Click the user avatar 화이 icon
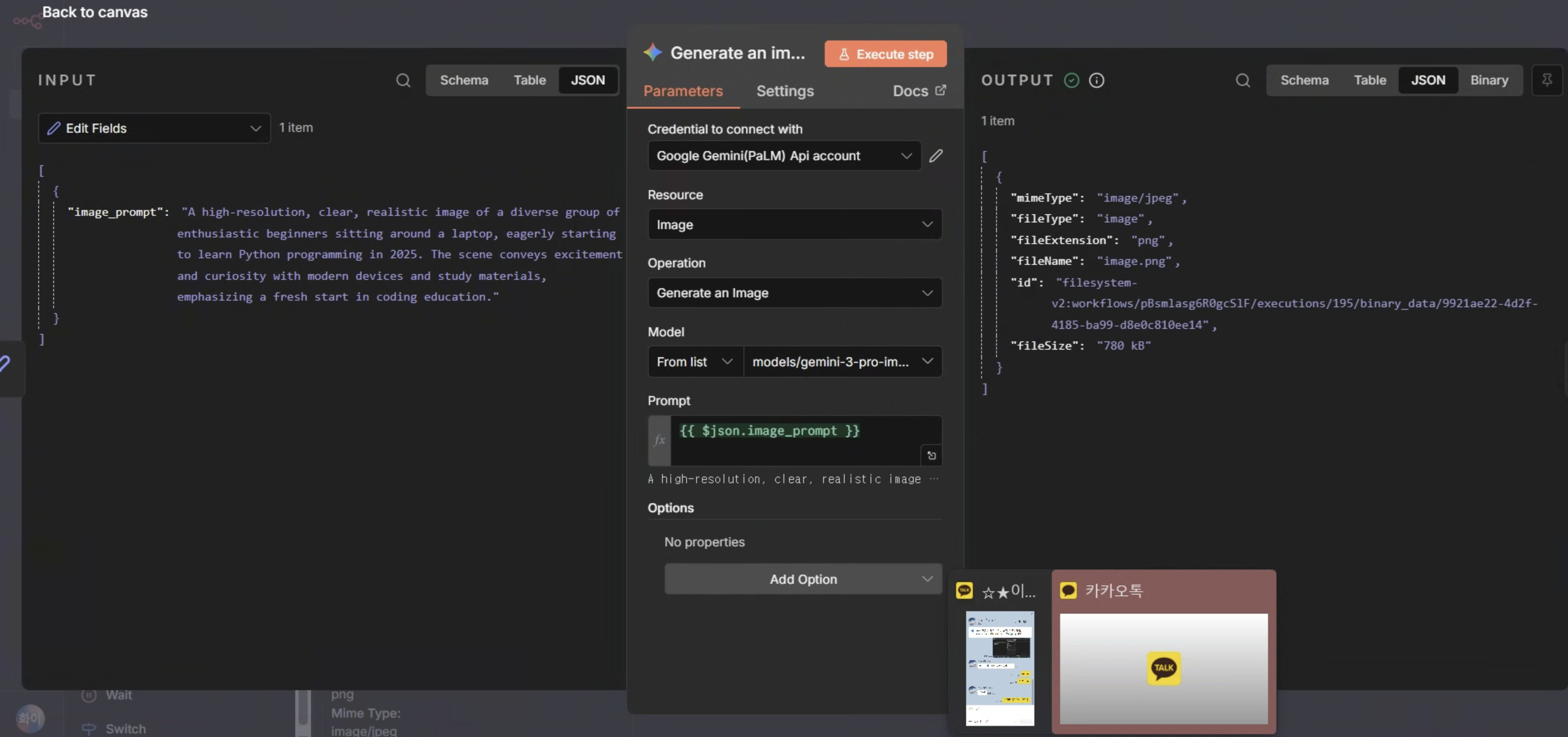This screenshot has width=1568, height=737. click(x=30, y=719)
